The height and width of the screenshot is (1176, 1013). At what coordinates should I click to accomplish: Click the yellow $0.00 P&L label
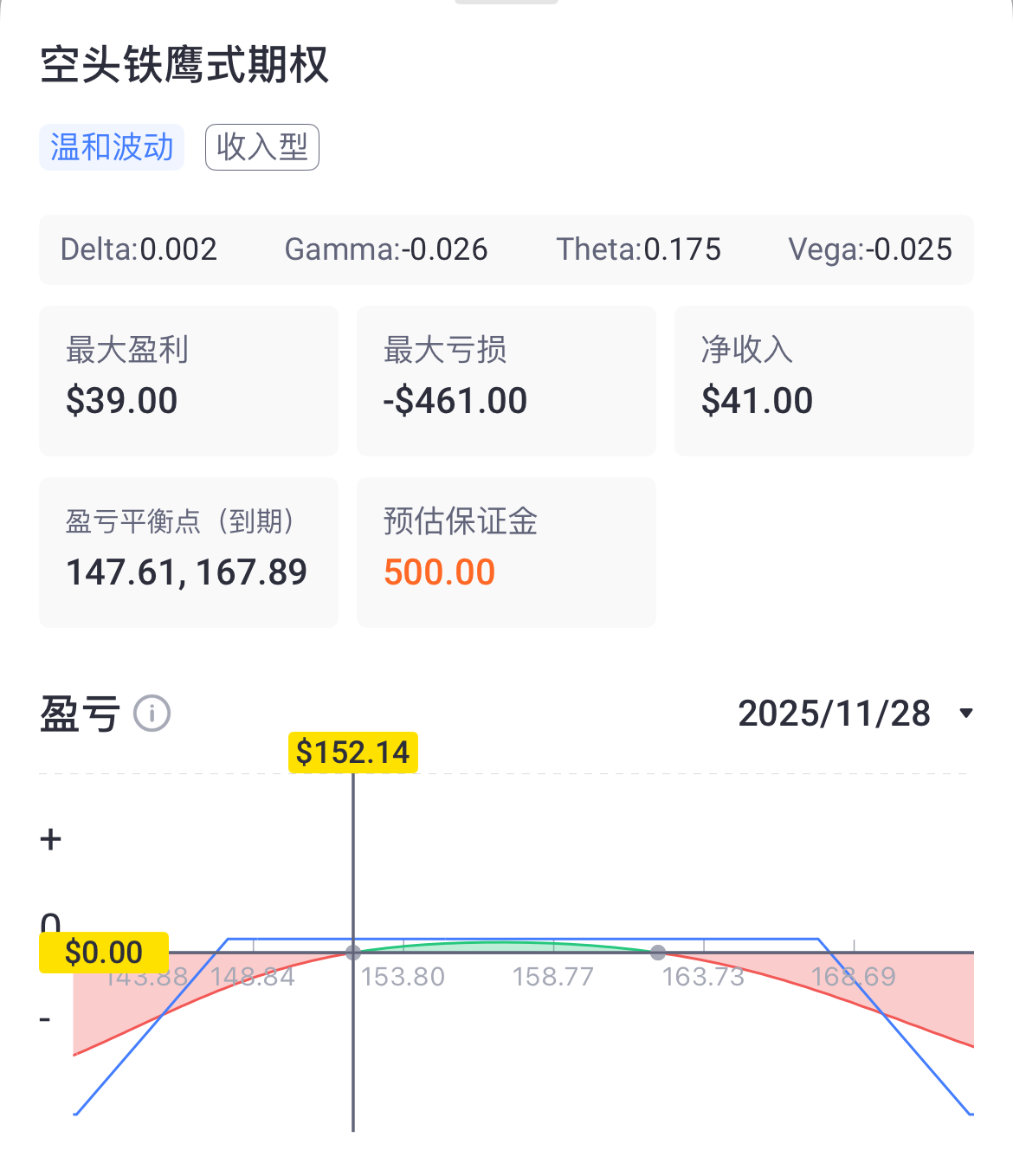[x=104, y=952]
